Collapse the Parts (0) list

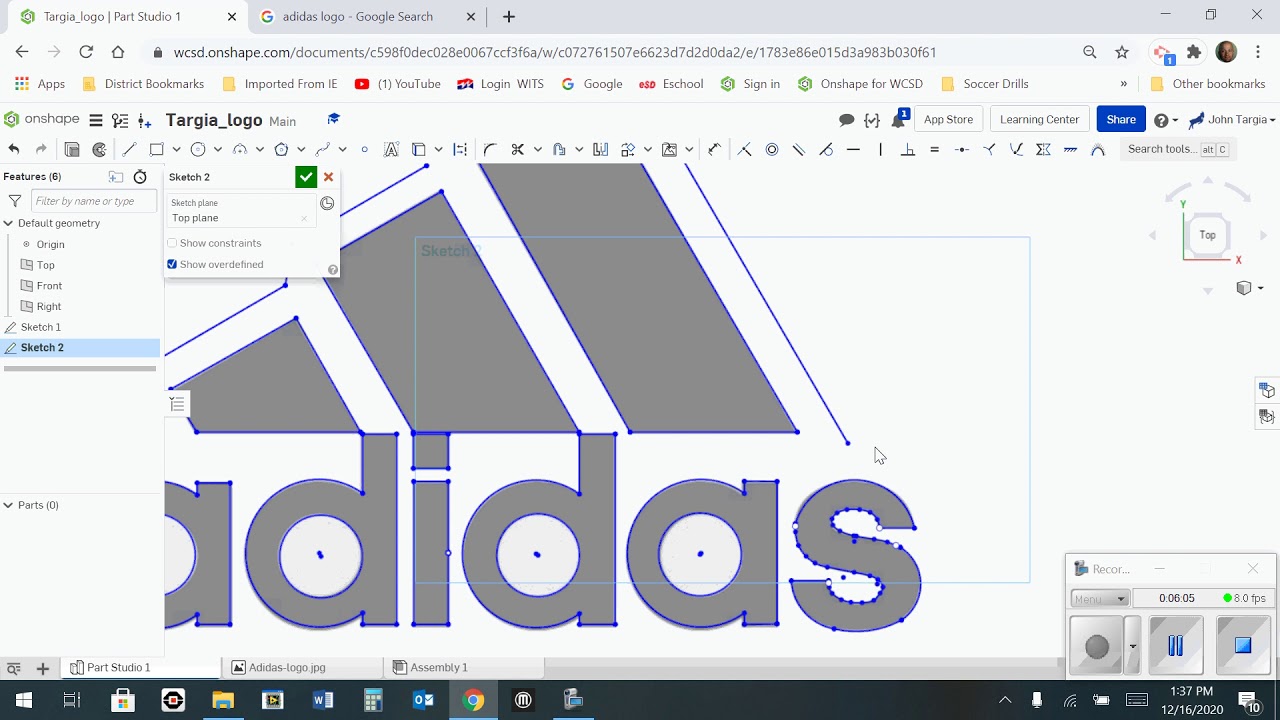[8, 505]
